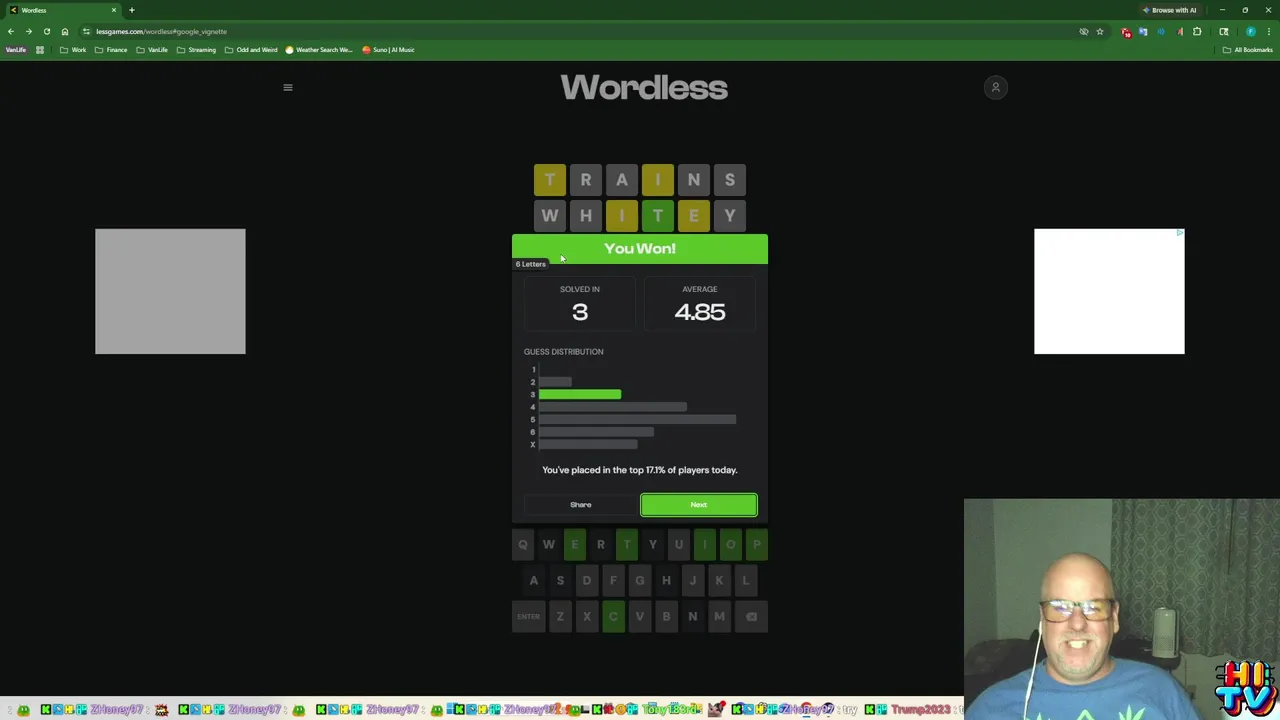Click the distribution bar for 4 guesses
The height and width of the screenshot is (720, 1280).
(x=613, y=407)
